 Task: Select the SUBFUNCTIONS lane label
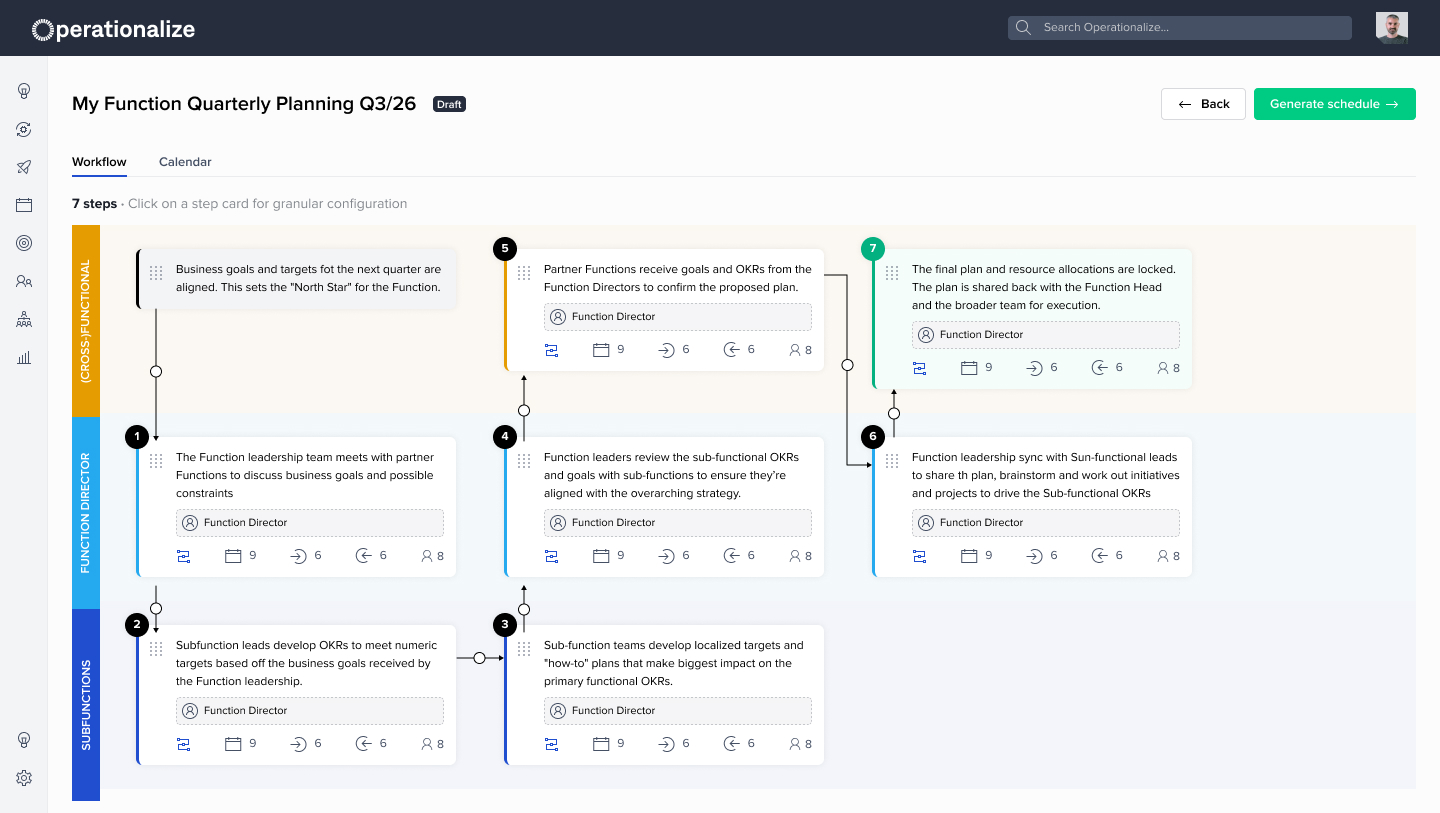pos(86,705)
